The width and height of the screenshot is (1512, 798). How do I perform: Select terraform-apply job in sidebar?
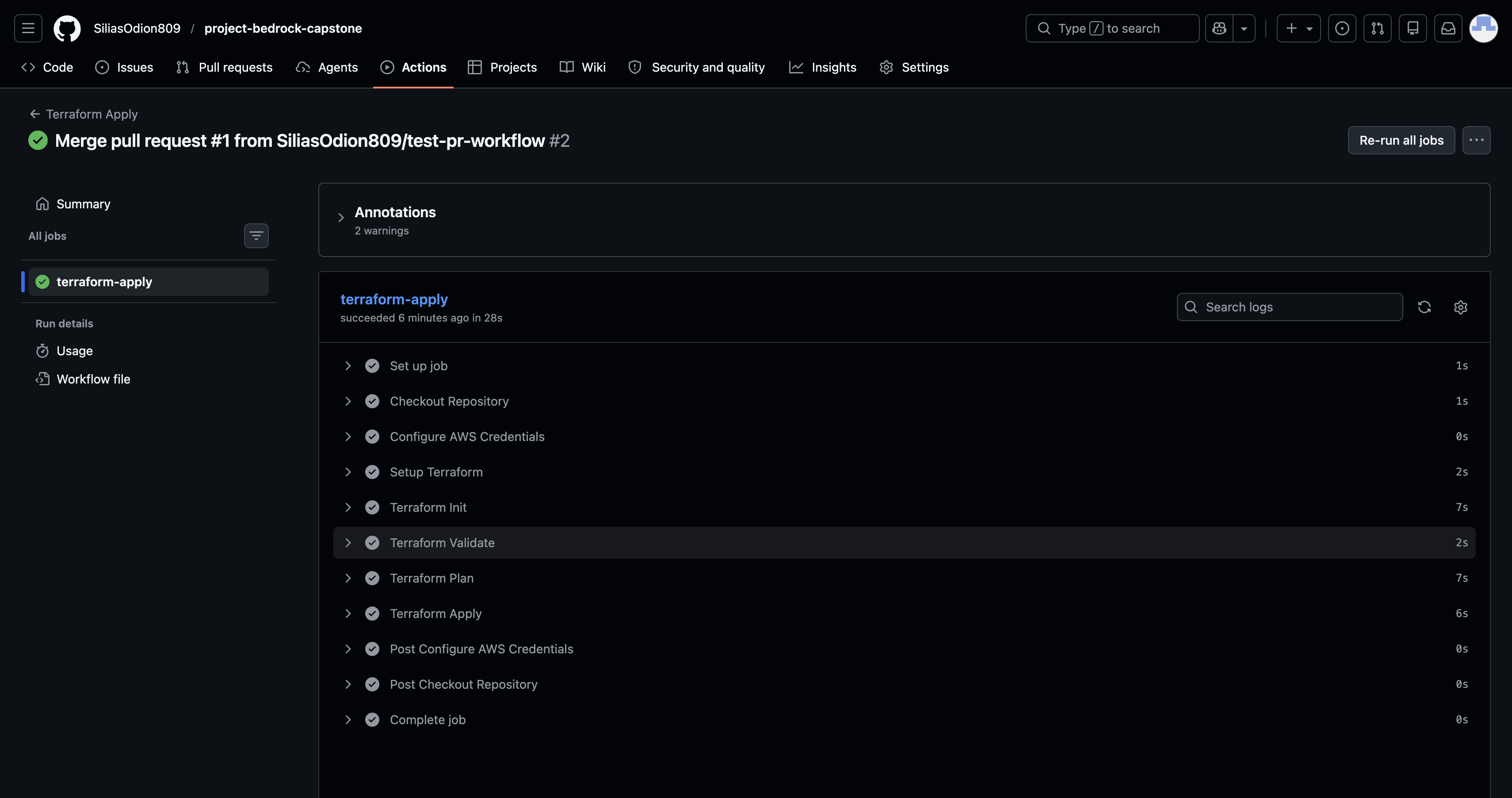pyautogui.click(x=148, y=282)
